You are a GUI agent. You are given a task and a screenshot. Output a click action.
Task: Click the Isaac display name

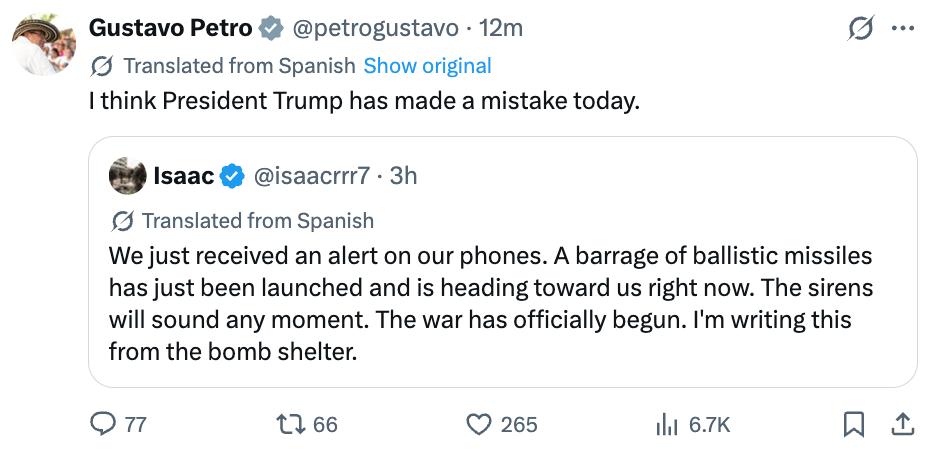click(x=183, y=176)
